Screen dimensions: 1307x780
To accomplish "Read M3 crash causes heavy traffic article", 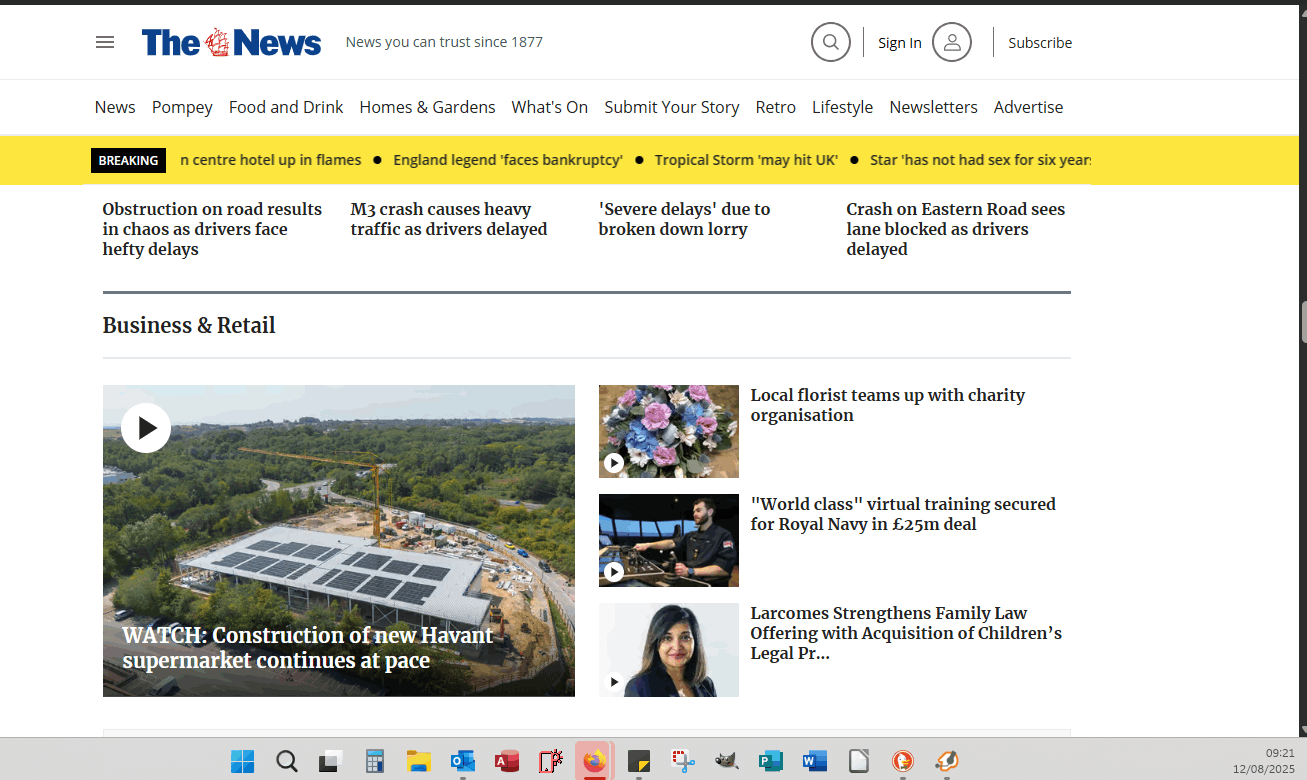I will 449,219.
